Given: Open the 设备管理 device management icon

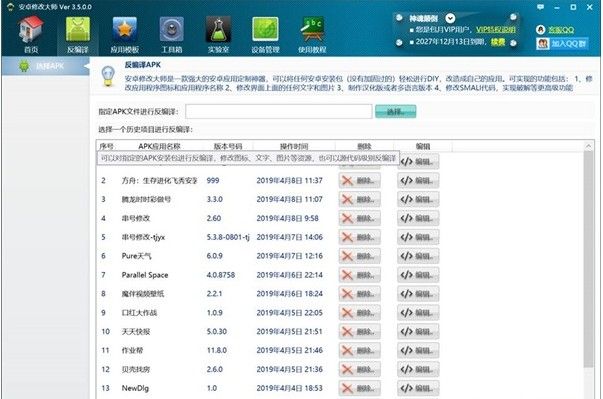Looking at the screenshot, I should coord(265,34).
